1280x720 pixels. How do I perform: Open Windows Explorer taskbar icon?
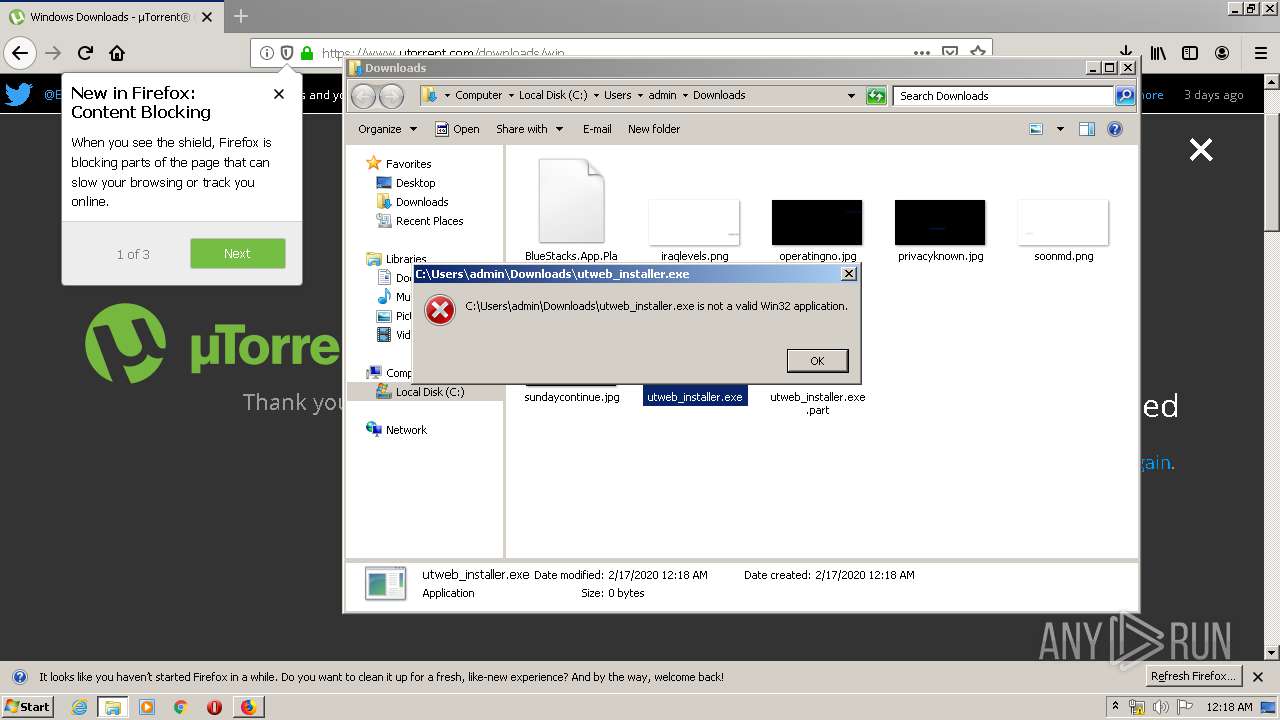point(112,707)
